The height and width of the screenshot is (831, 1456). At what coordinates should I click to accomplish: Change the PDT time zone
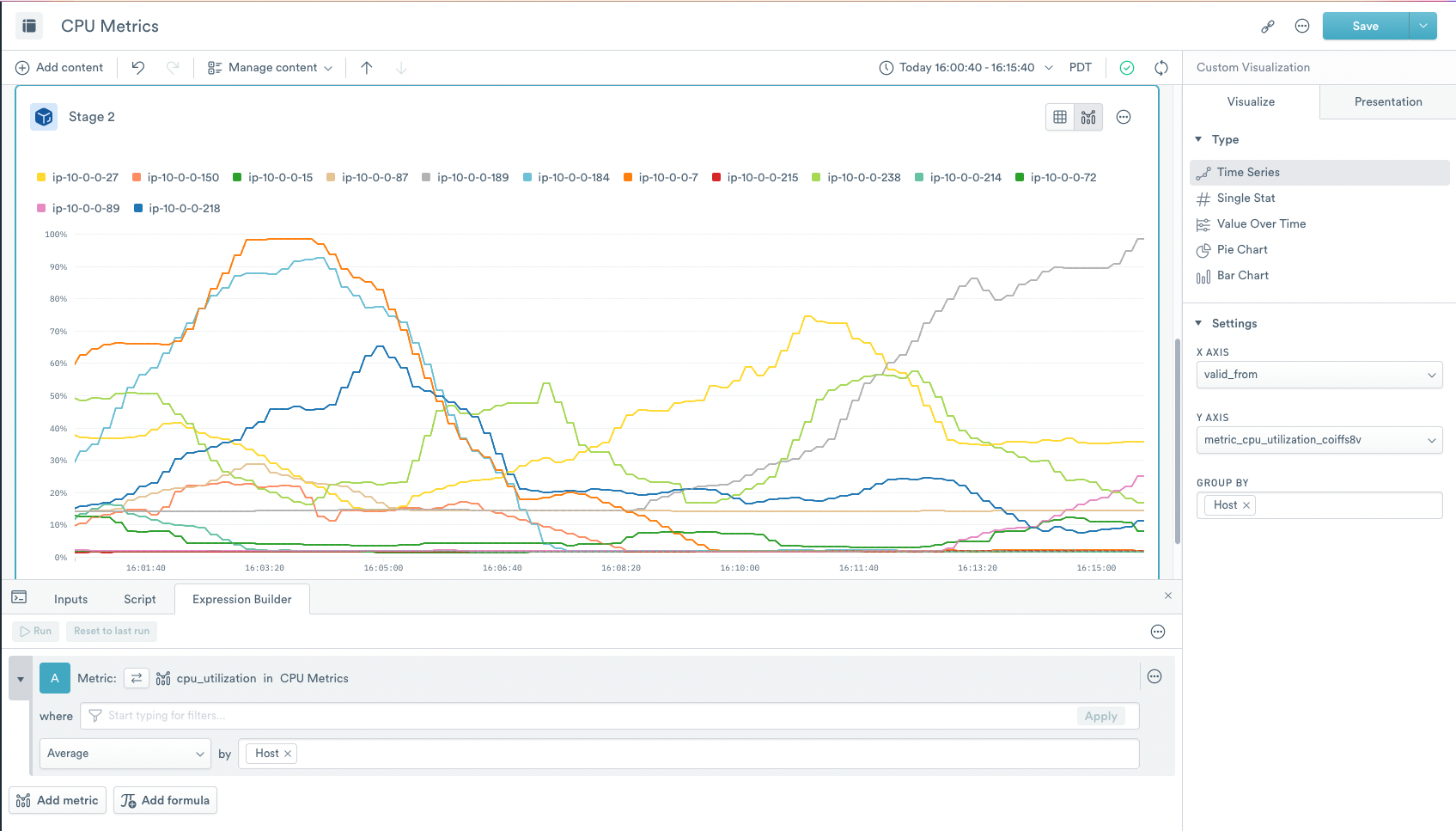(x=1080, y=67)
